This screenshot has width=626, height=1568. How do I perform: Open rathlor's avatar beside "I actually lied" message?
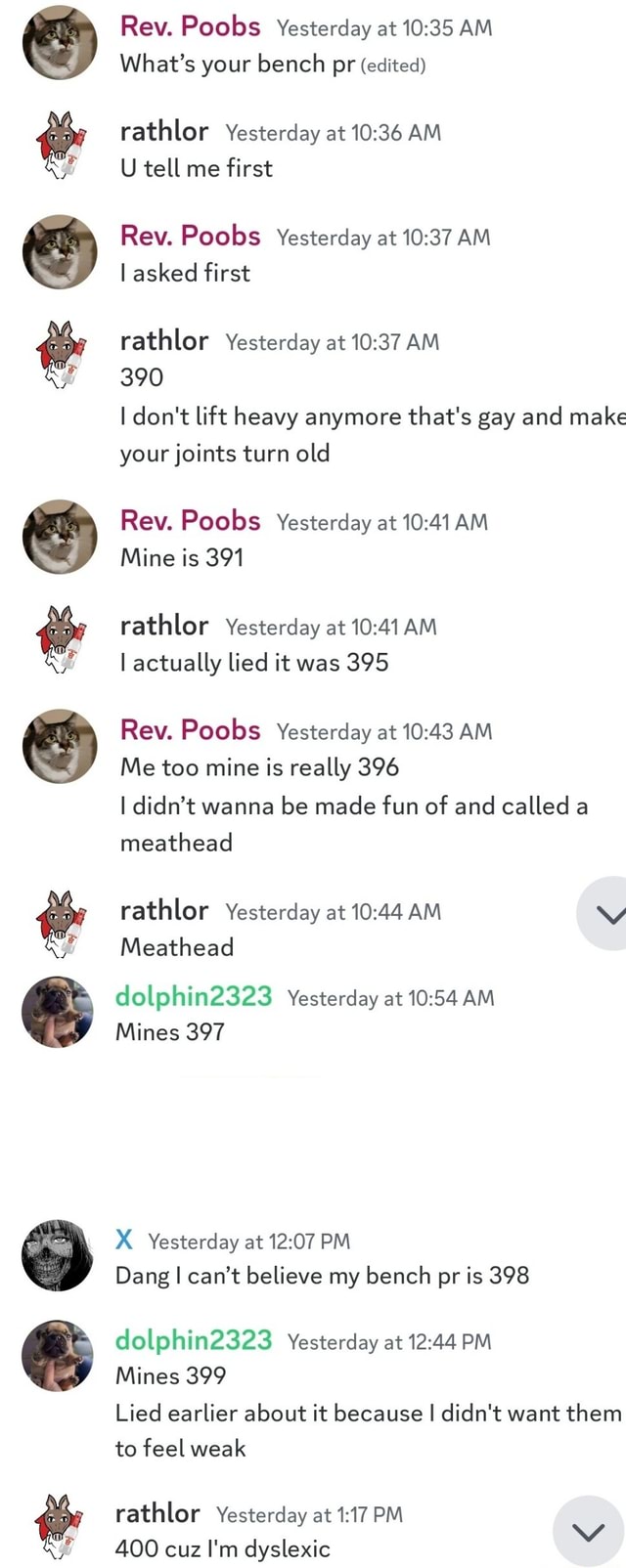pyautogui.click(x=61, y=640)
